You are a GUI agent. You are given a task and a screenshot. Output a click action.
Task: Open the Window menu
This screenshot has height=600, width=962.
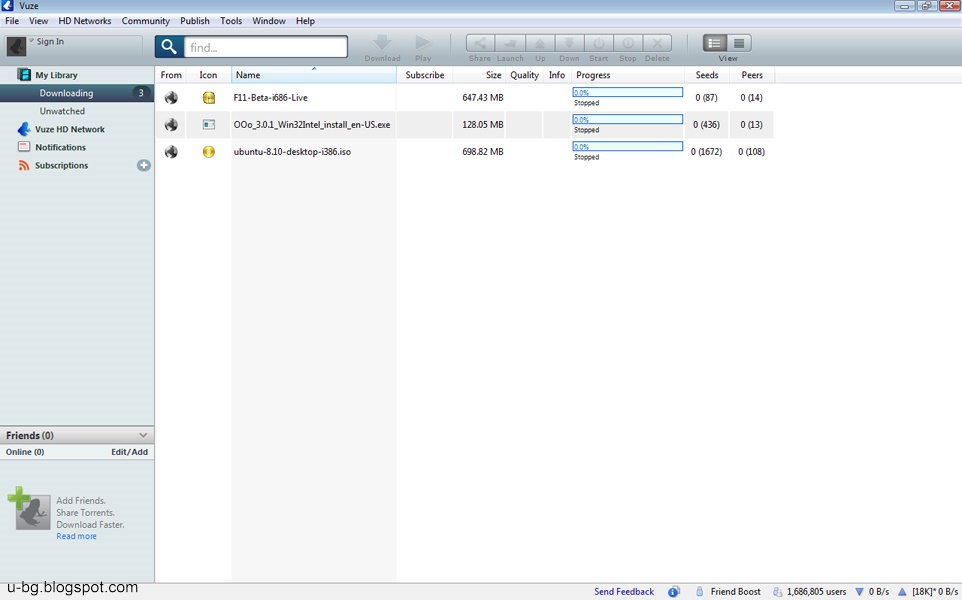pos(269,20)
